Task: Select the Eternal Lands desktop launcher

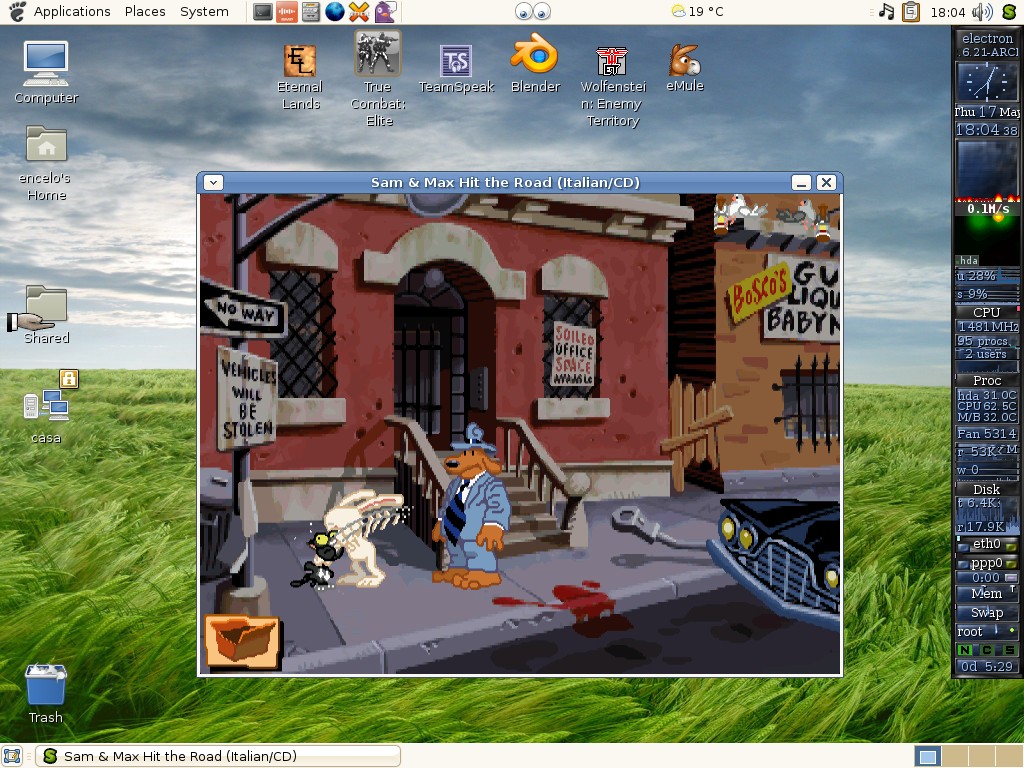Action: 300,78
